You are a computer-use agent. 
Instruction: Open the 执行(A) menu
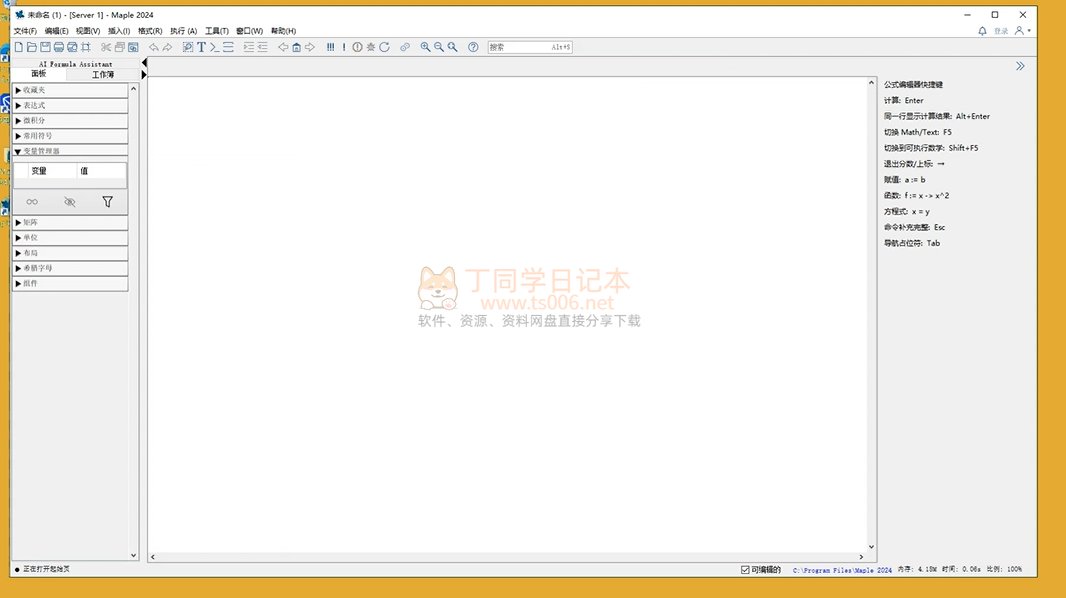pos(183,31)
